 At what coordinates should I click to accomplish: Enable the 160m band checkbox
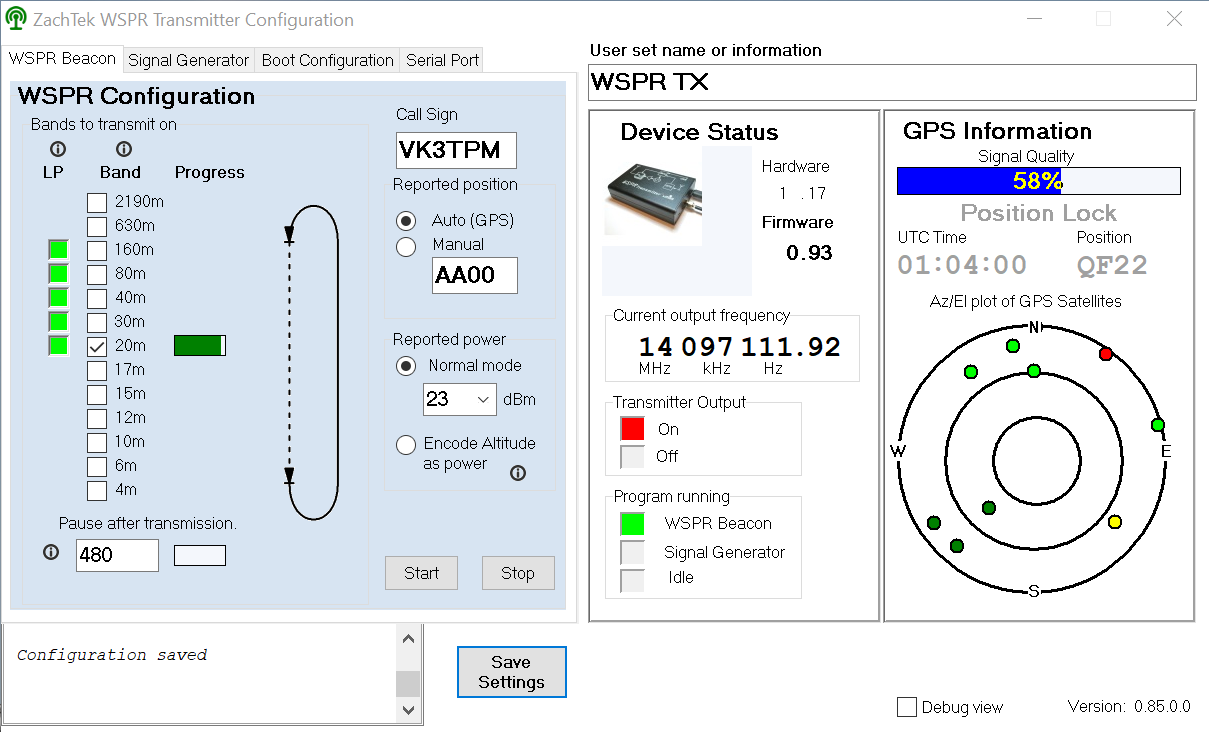(x=97, y=250)
